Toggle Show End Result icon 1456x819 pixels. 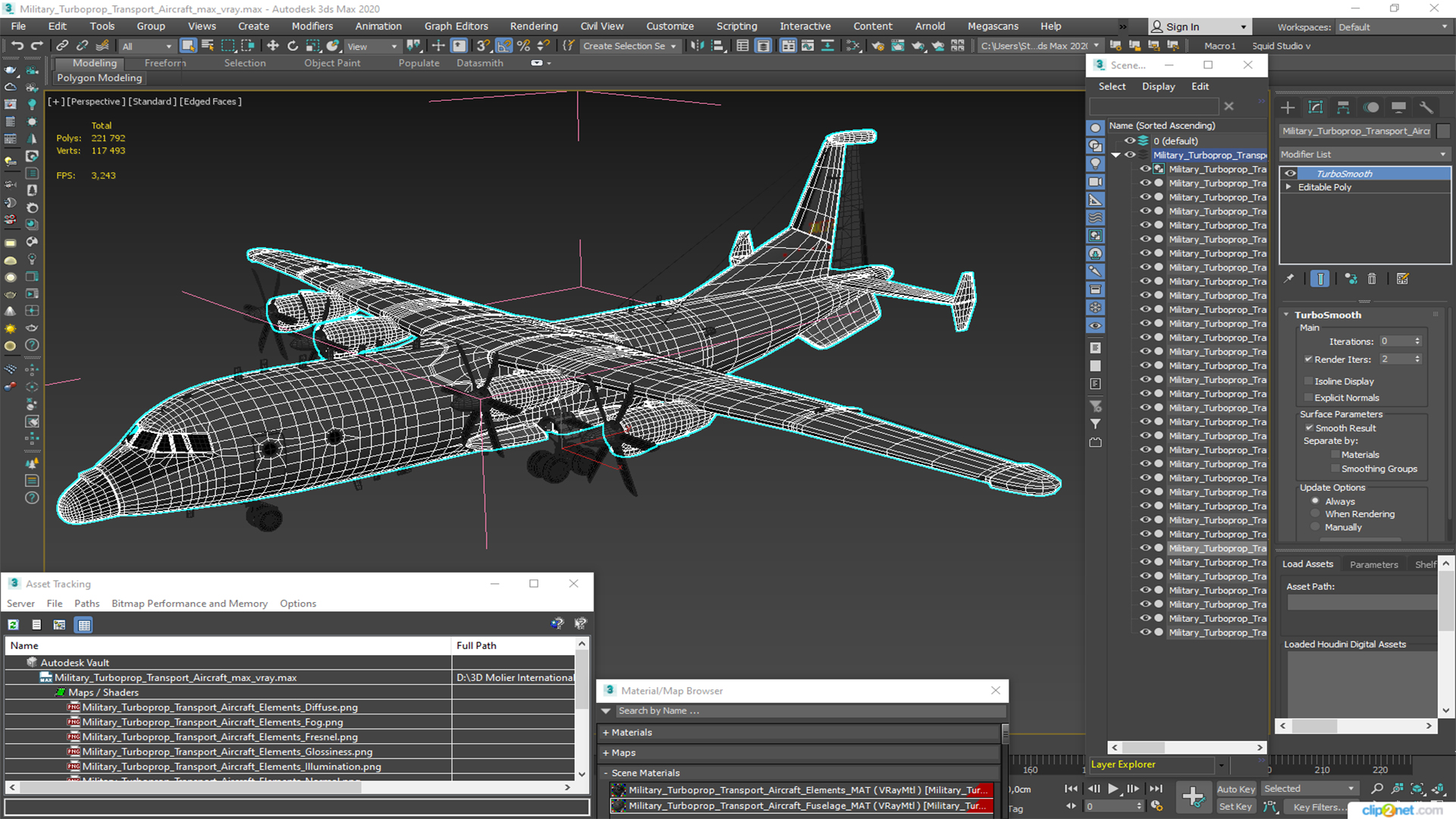pos(1319,279)
